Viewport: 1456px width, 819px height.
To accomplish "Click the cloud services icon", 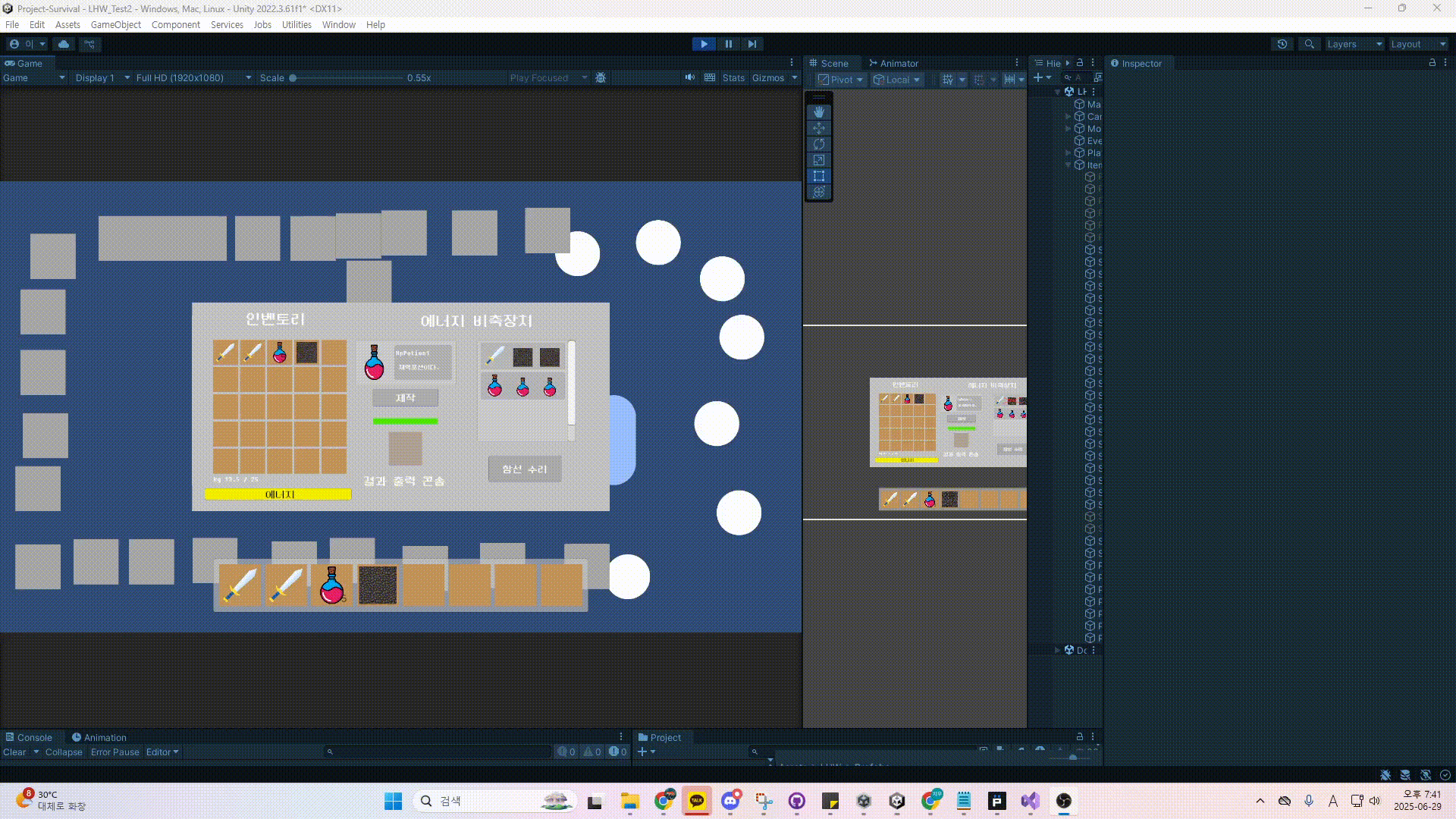I will [x=64, y=44].
